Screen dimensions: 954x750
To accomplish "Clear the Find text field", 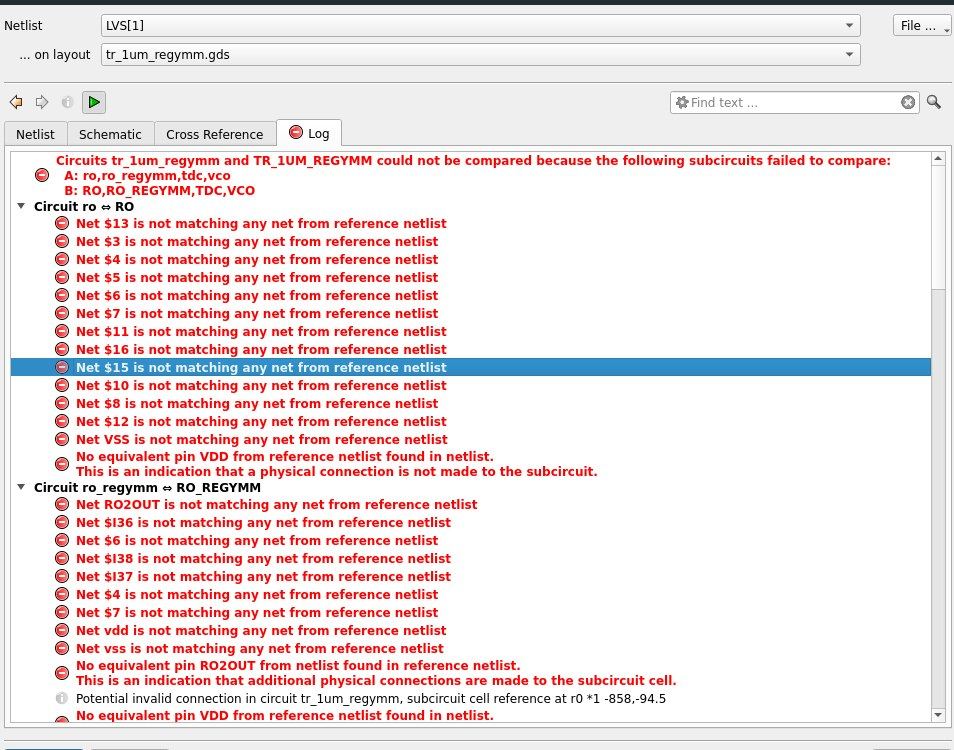I will click(x=908, y=102).
